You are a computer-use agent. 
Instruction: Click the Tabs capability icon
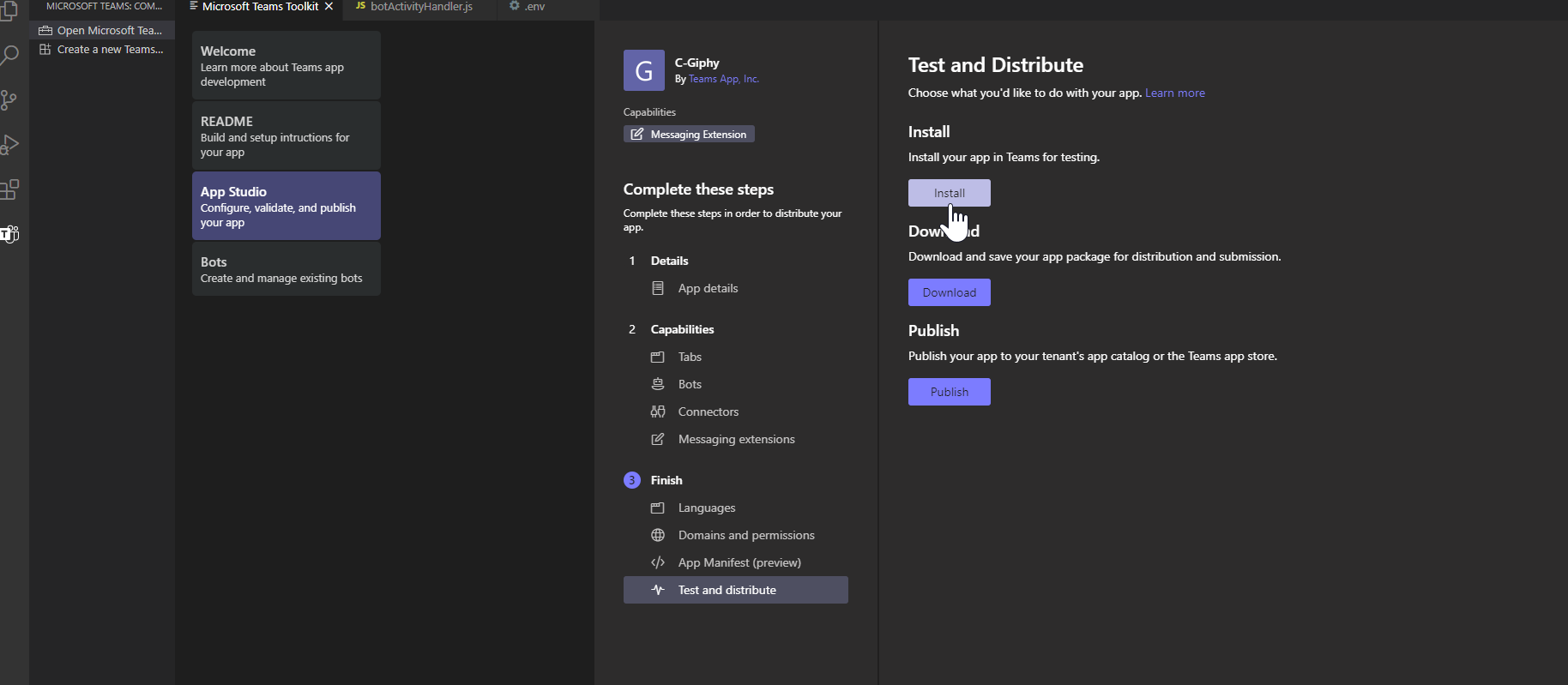tap(658, 357)
